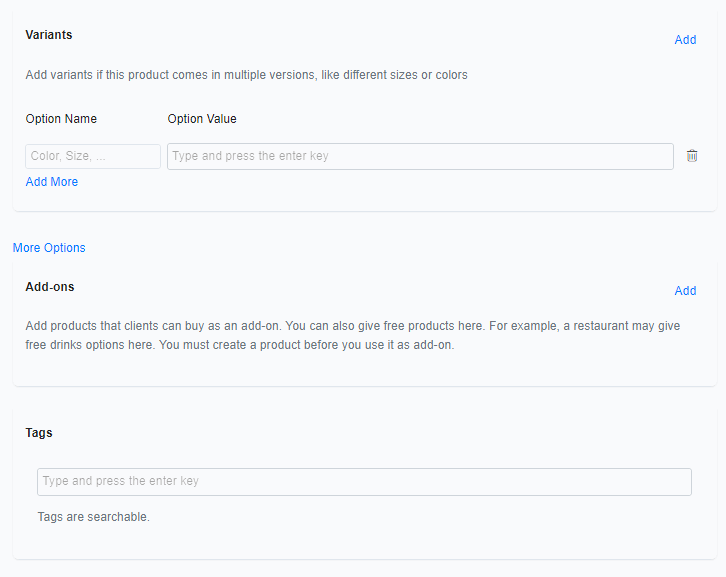Delete the variant option row with trash icon
The height and width of the screenshot is (577, 726).
click(692, 156)
